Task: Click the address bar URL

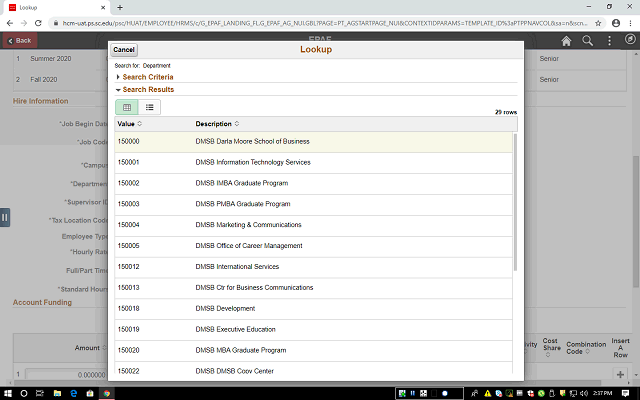Action: [x=324, y=23]
